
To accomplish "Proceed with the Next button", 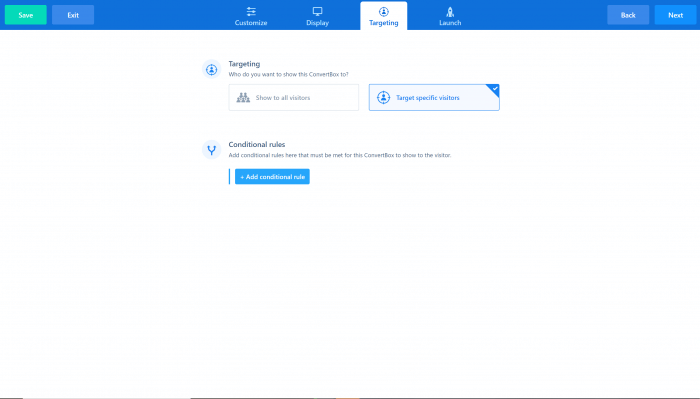I will coord(675,15).
